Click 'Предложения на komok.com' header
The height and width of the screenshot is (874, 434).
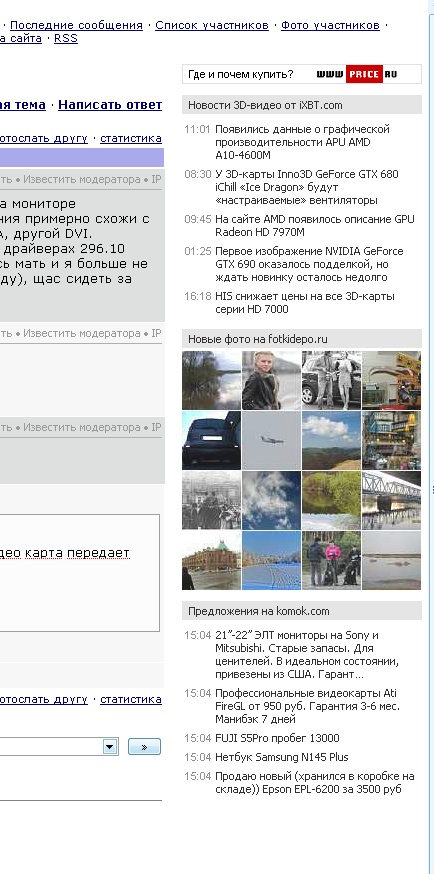point(301,611)
